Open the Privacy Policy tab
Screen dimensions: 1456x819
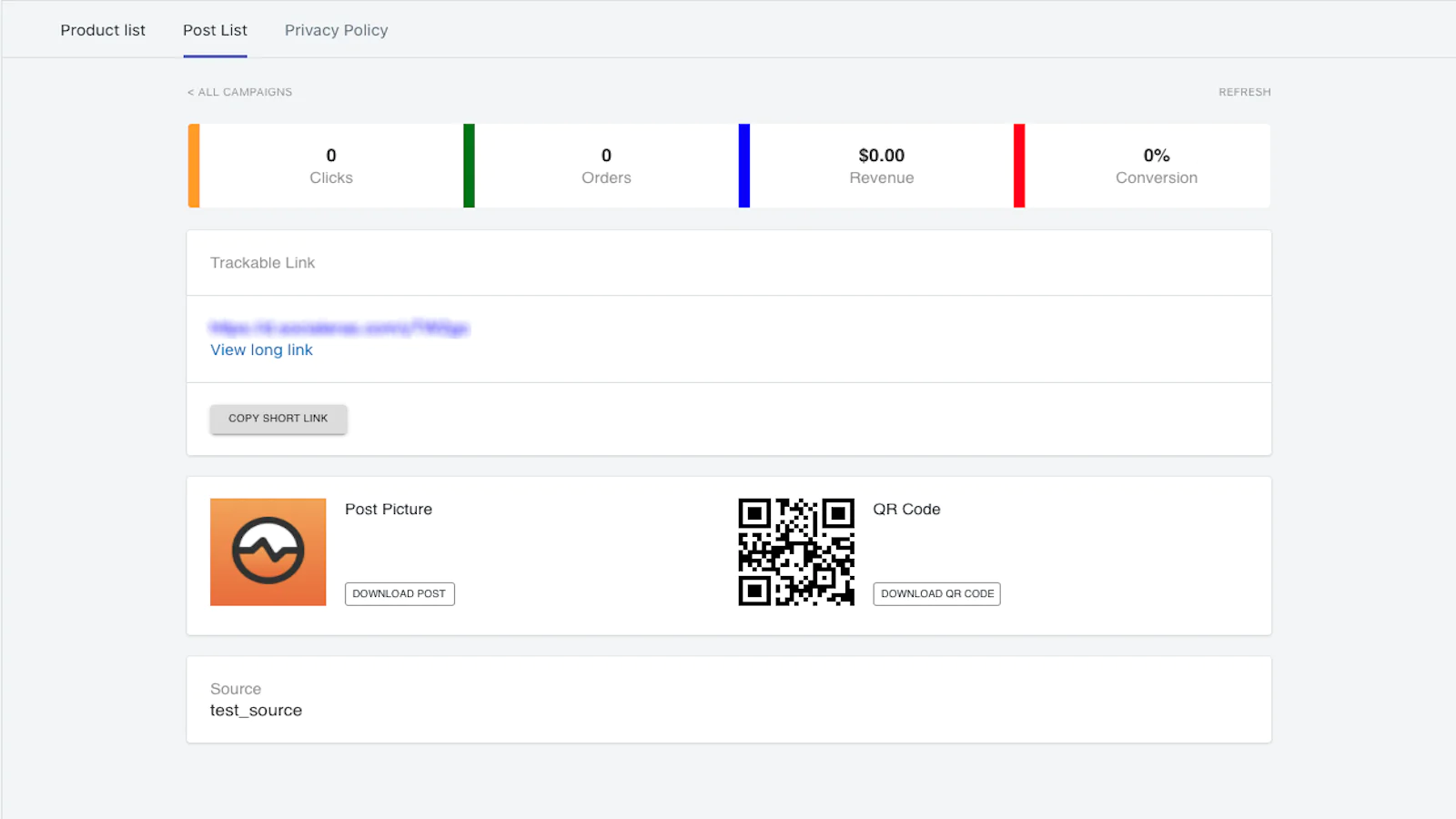pos(336,30)
